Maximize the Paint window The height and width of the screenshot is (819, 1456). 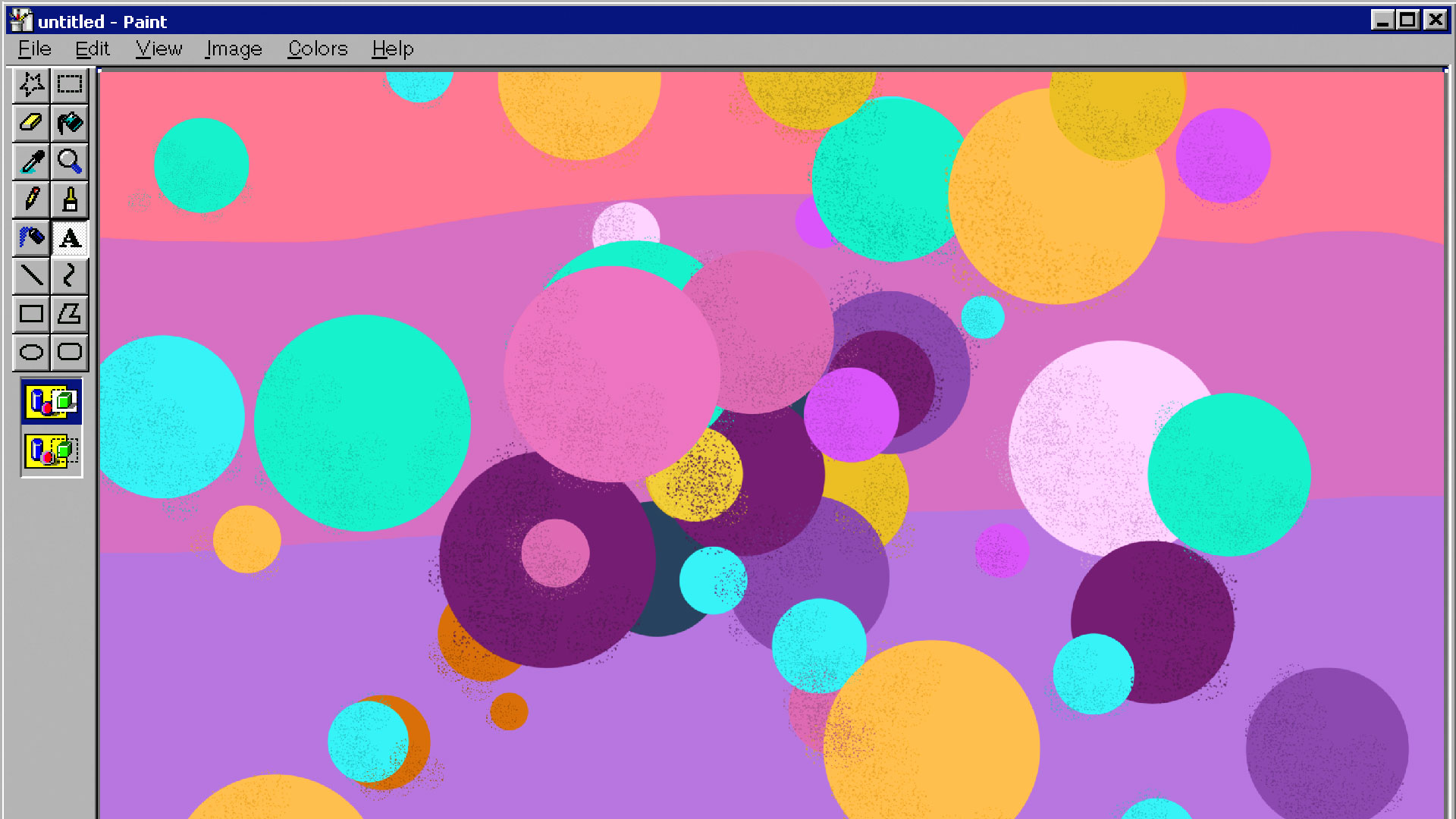pyautogui.click(x=1408, y=20)
